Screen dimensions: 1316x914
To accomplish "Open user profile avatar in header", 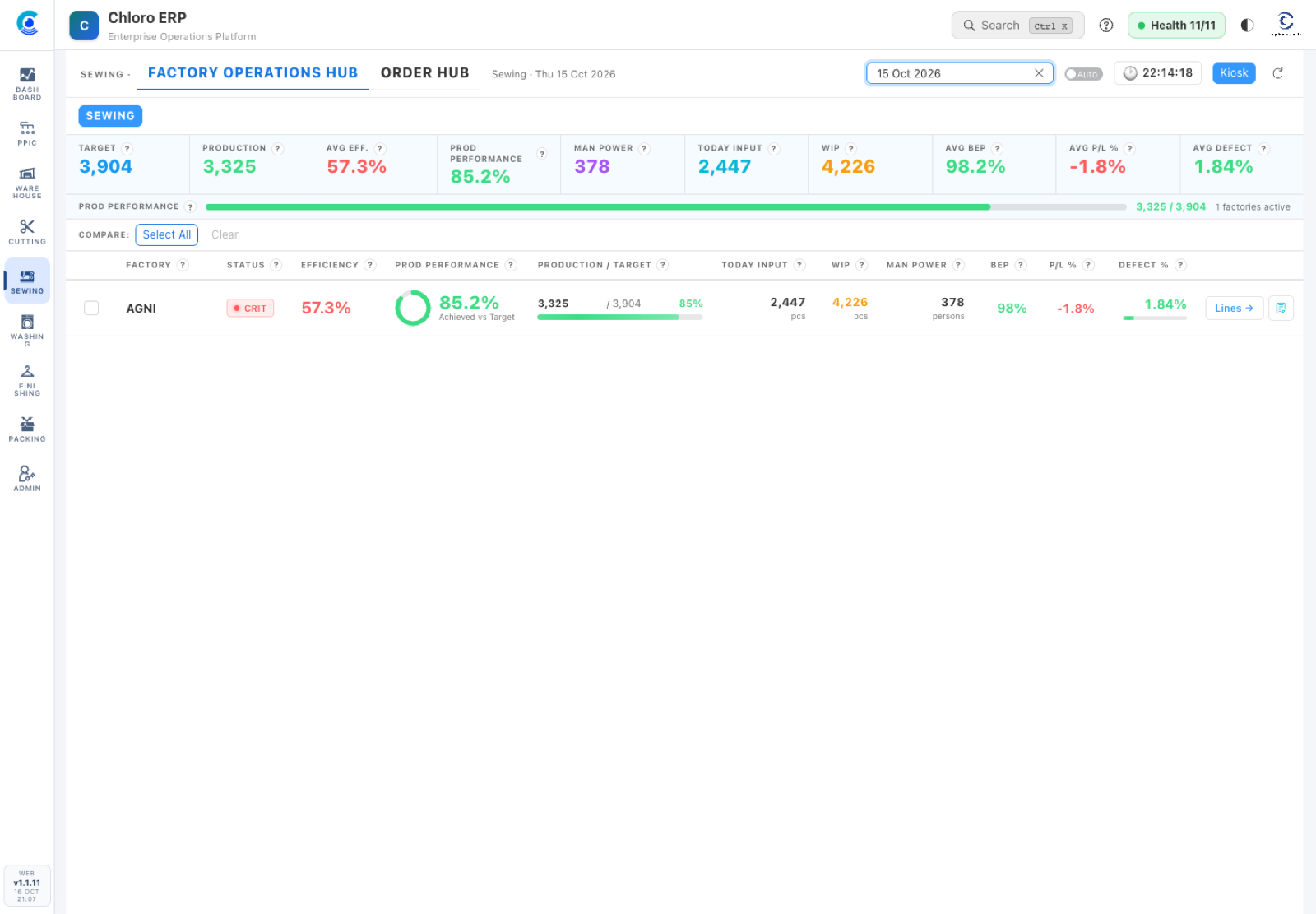I will pyautogui.click(x=1286, y=24).
